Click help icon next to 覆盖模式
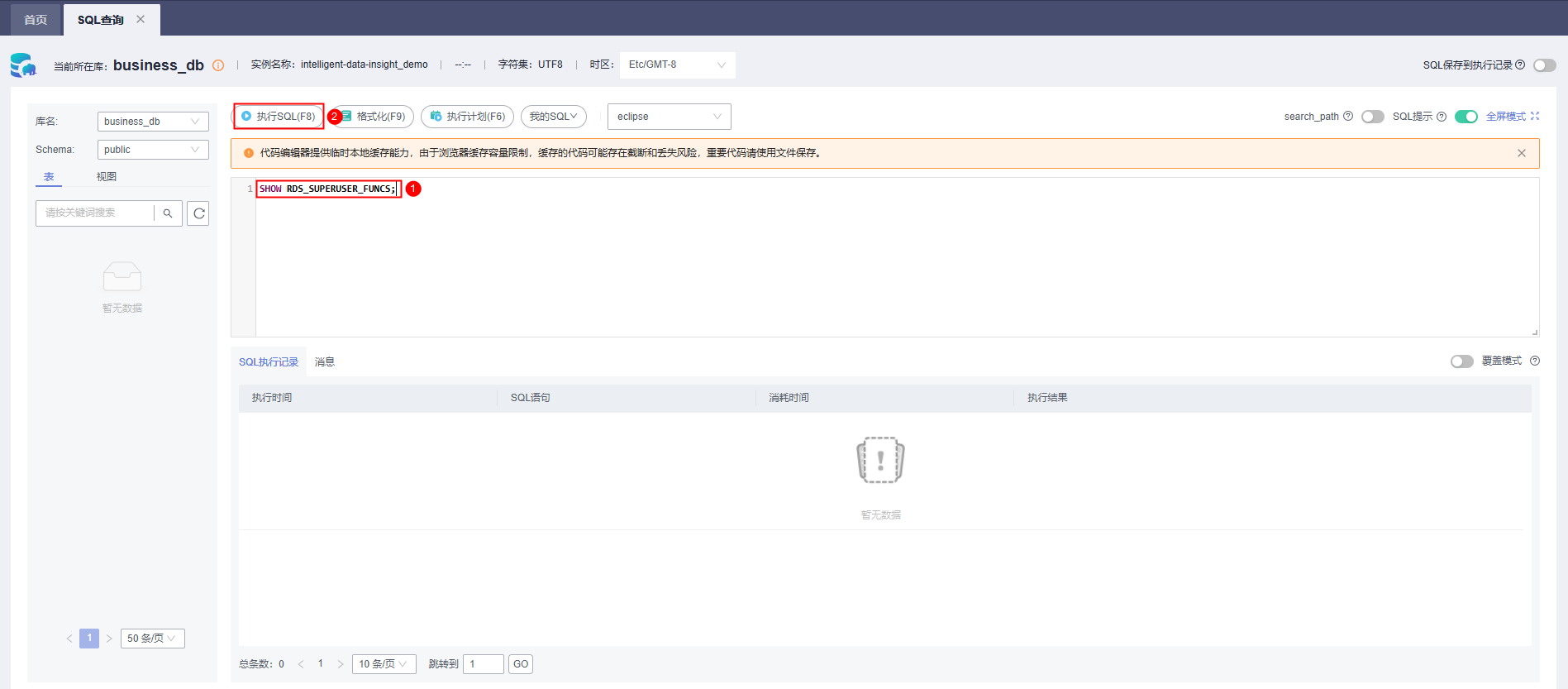This screenshot has width=1568, height=689. click(x=1535, y=361)
